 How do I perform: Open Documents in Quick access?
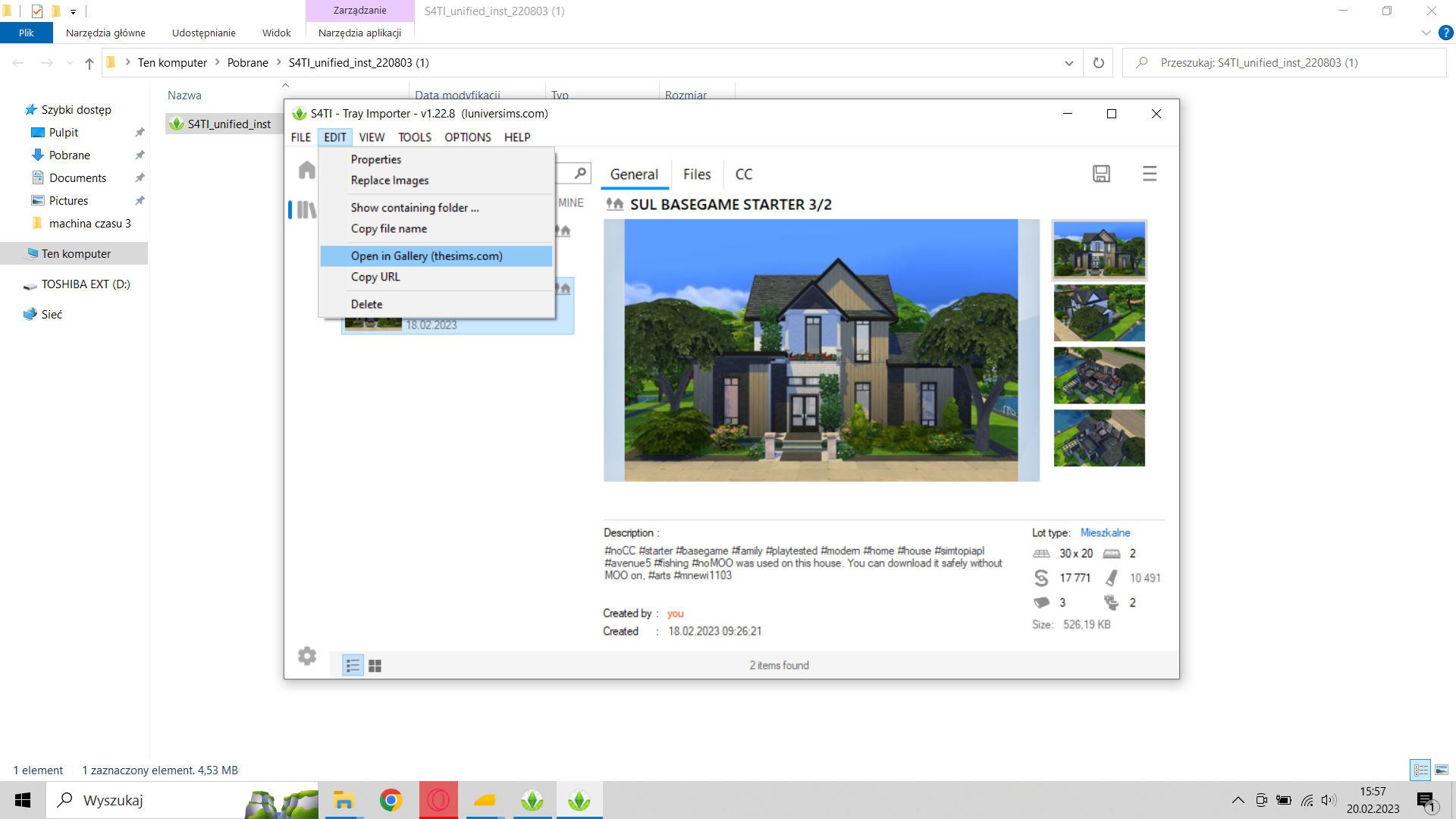pyautogui.click(x=77, y=178)
